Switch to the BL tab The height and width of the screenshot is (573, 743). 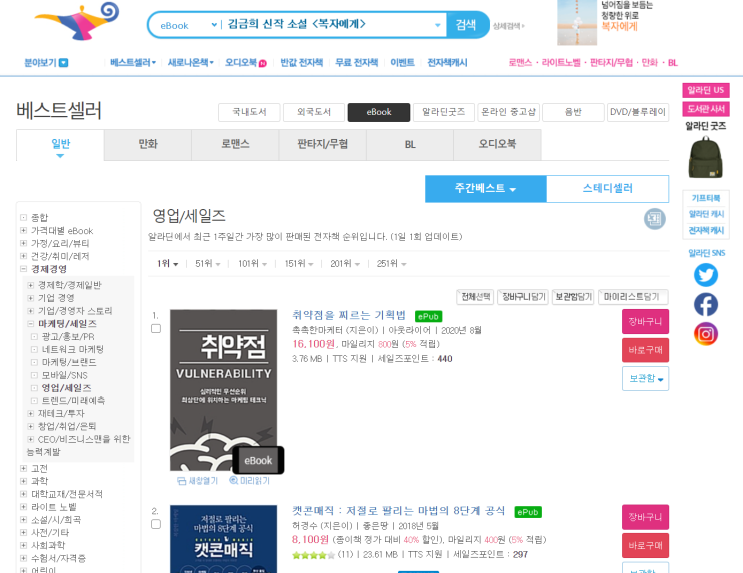pos(410,145)
